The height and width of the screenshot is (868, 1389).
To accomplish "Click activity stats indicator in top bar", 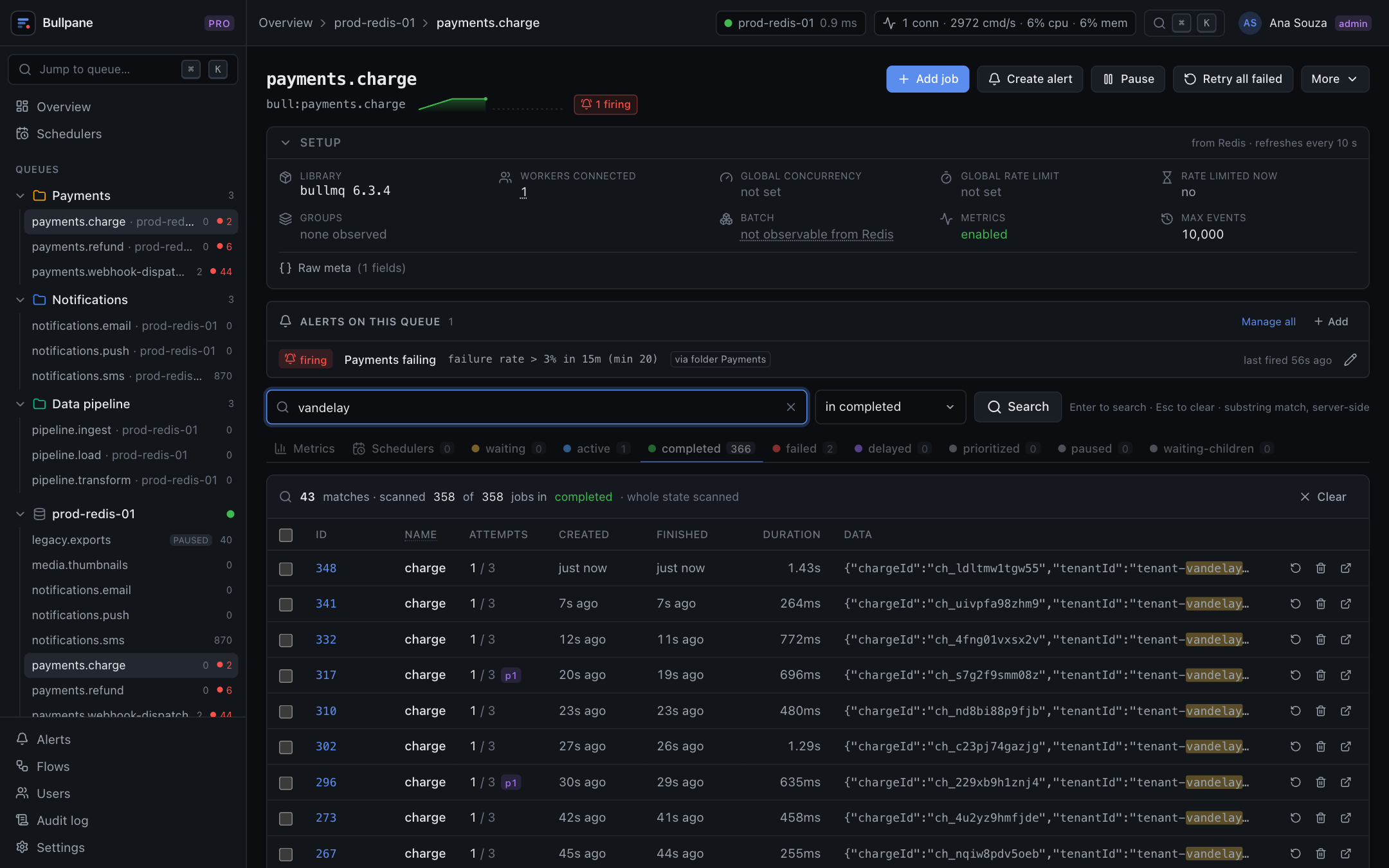I will (1004, 23).
